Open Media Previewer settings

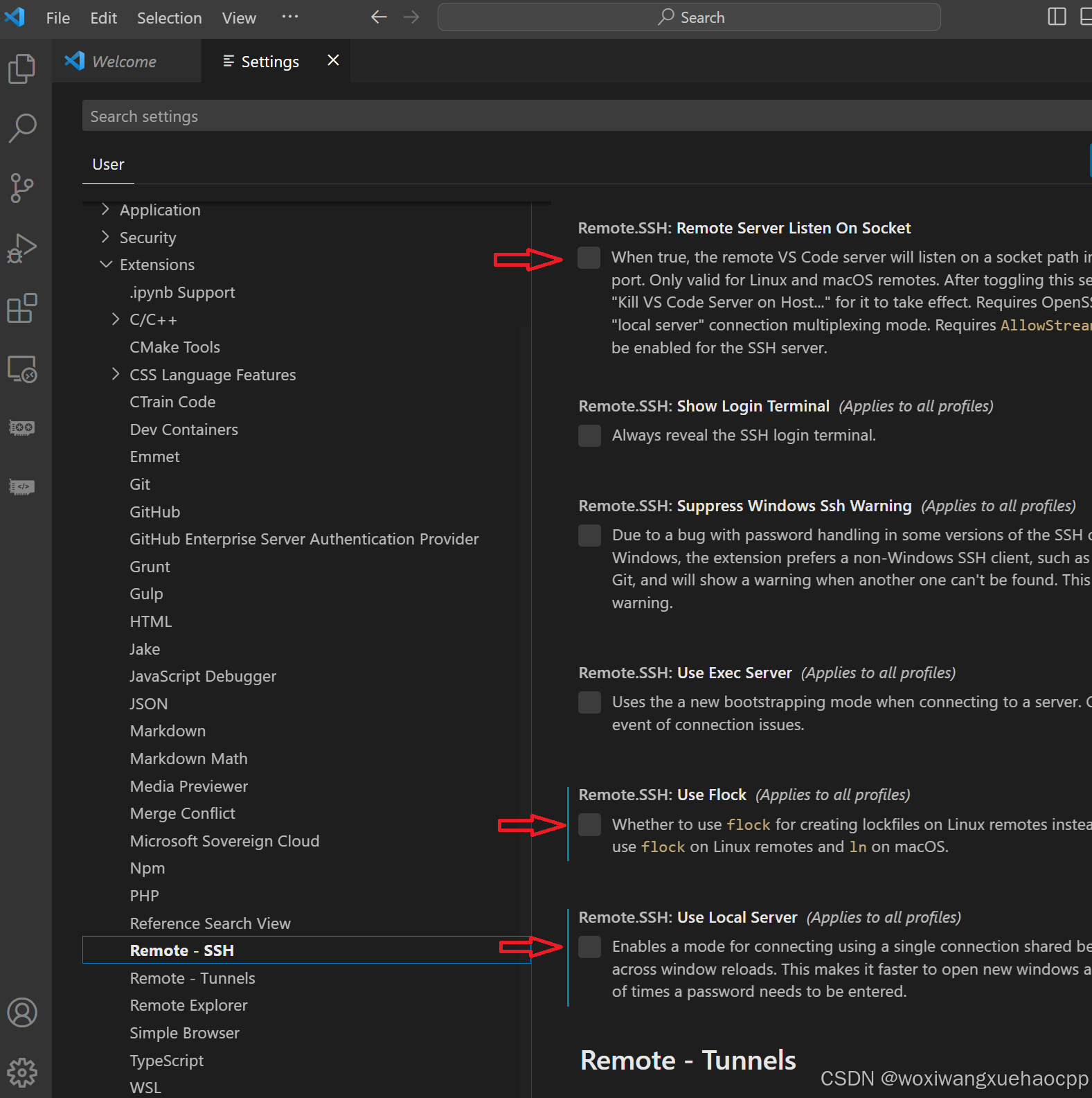(188, 786)
